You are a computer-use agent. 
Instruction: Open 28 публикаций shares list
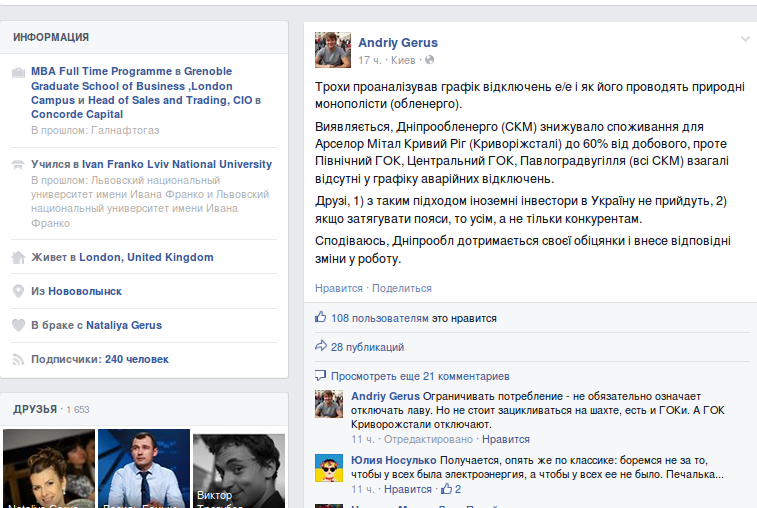click(x=367, y=347)
